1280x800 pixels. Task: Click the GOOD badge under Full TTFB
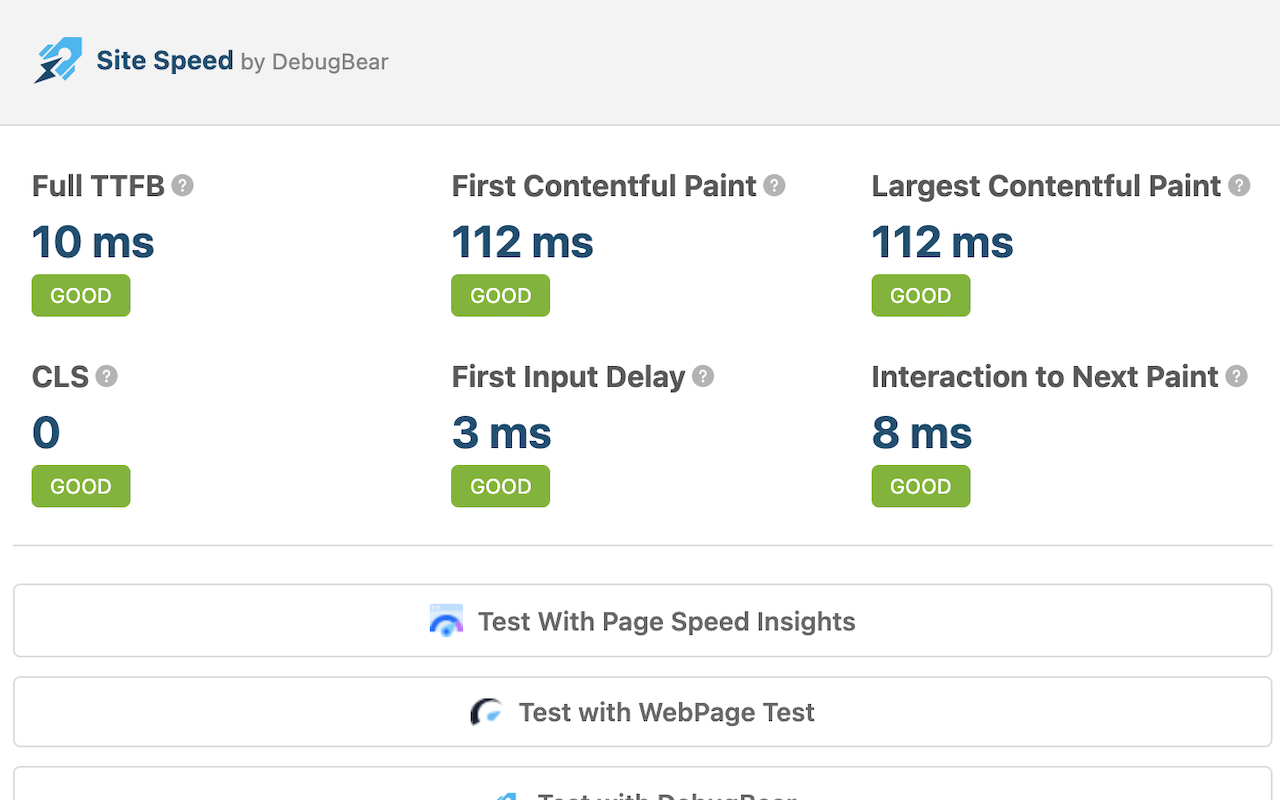80,295
